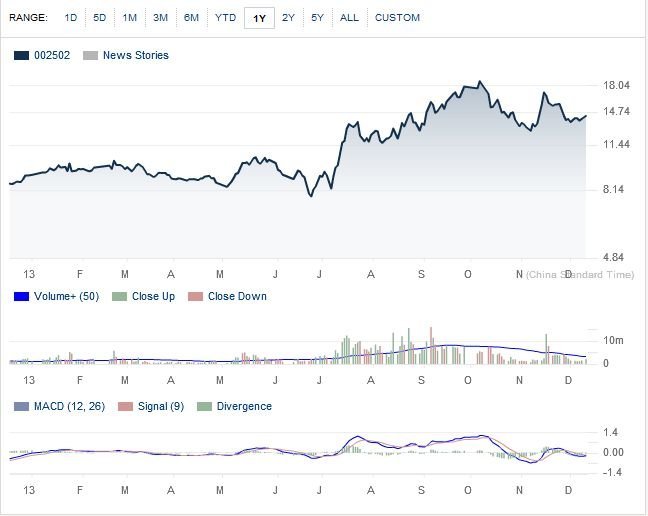The height and width of the screenshot is (516, 648).
Task: Select the 6M time range
Action: coord(191,18)
